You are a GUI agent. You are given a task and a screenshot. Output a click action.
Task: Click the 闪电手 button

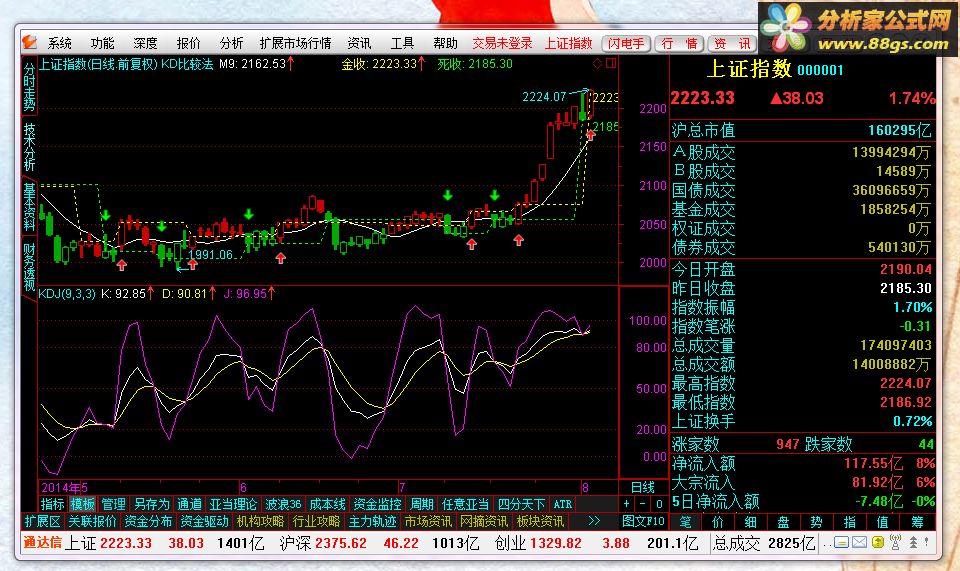pos(626,43)
